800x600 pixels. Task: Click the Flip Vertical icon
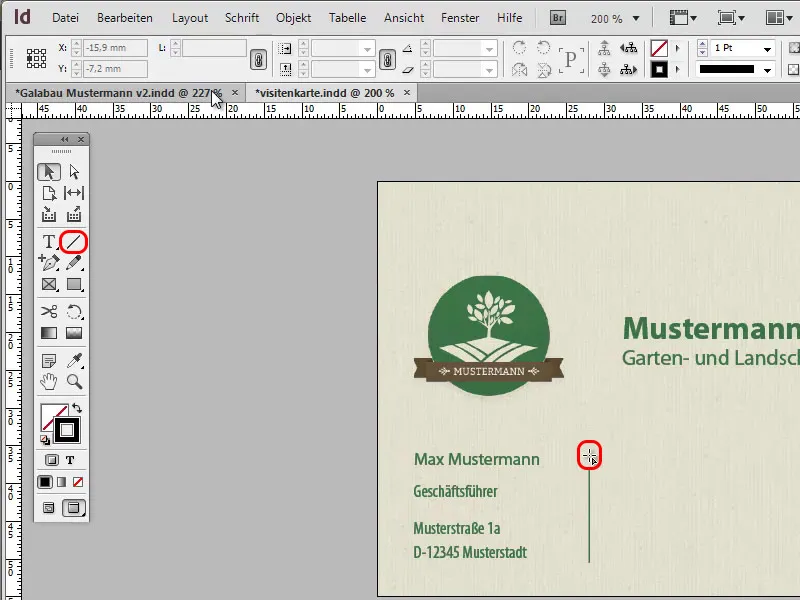544,69
